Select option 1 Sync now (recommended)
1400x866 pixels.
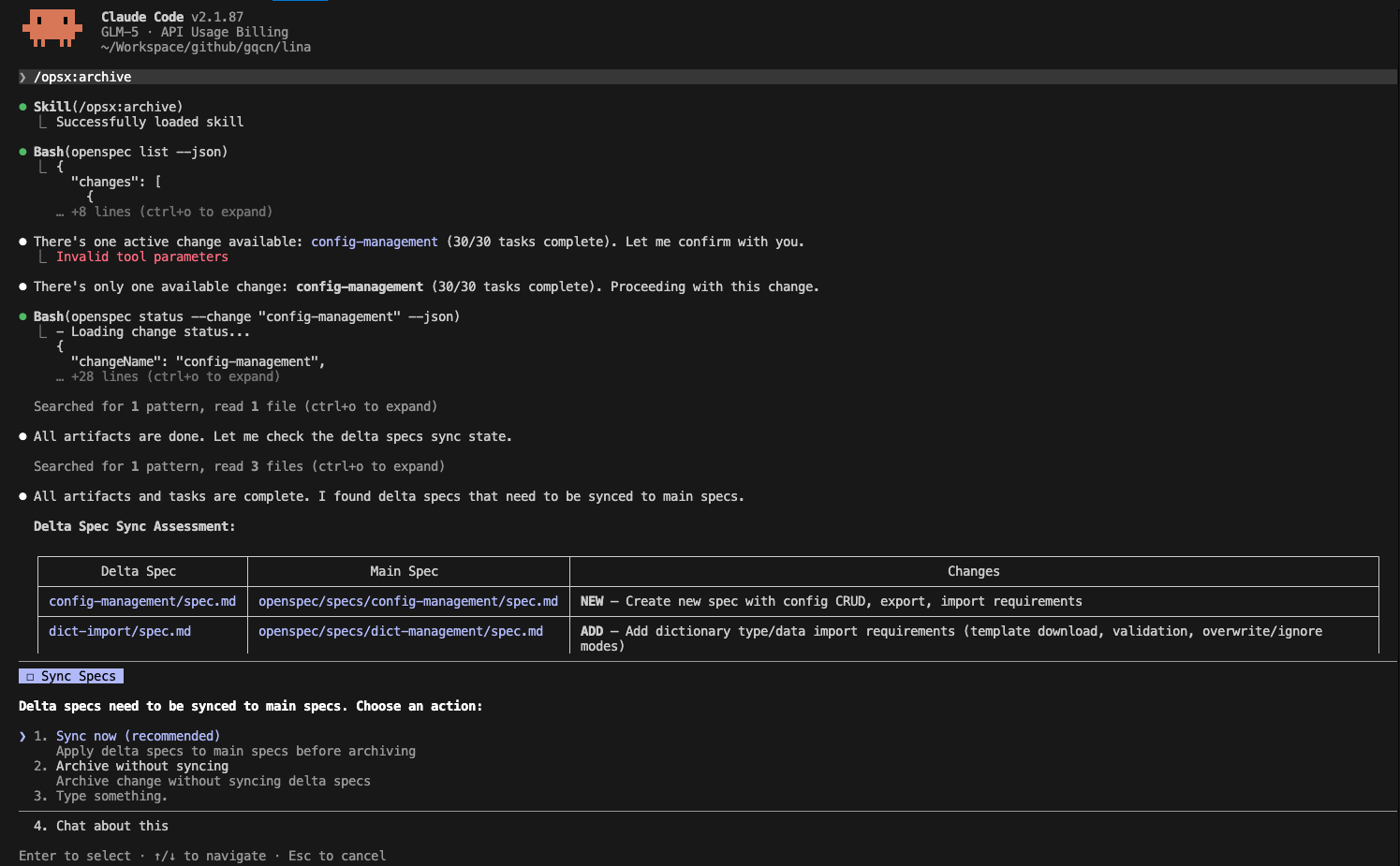138,735
